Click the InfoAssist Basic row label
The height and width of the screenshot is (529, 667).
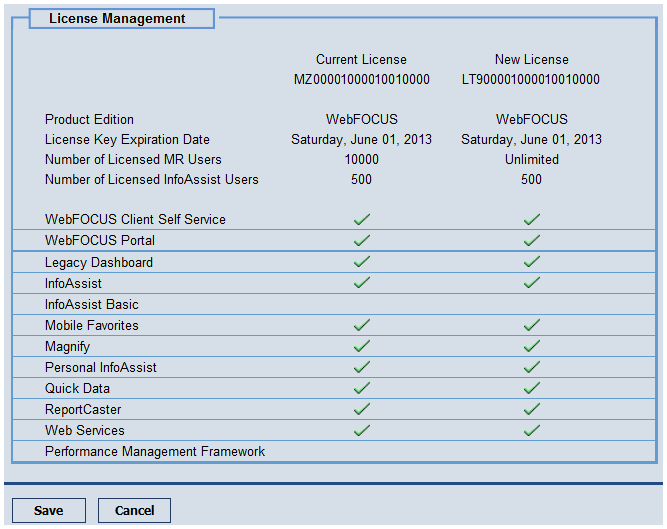coord(92,304)
